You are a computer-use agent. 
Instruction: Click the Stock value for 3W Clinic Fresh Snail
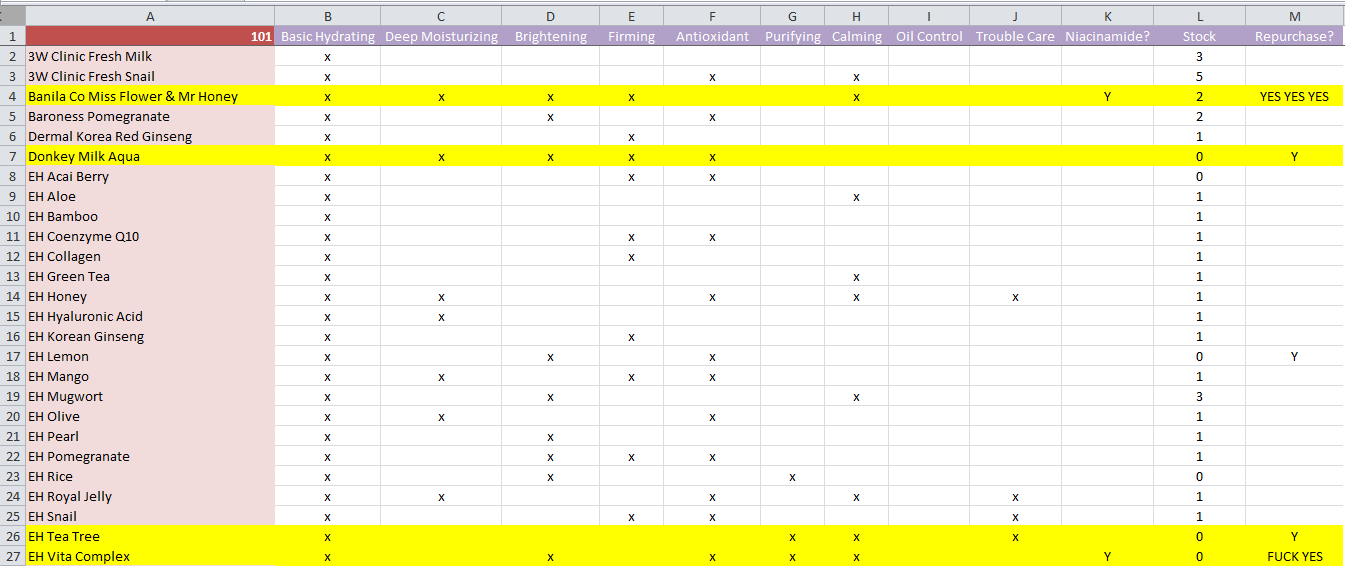[x=1199, y=77]
